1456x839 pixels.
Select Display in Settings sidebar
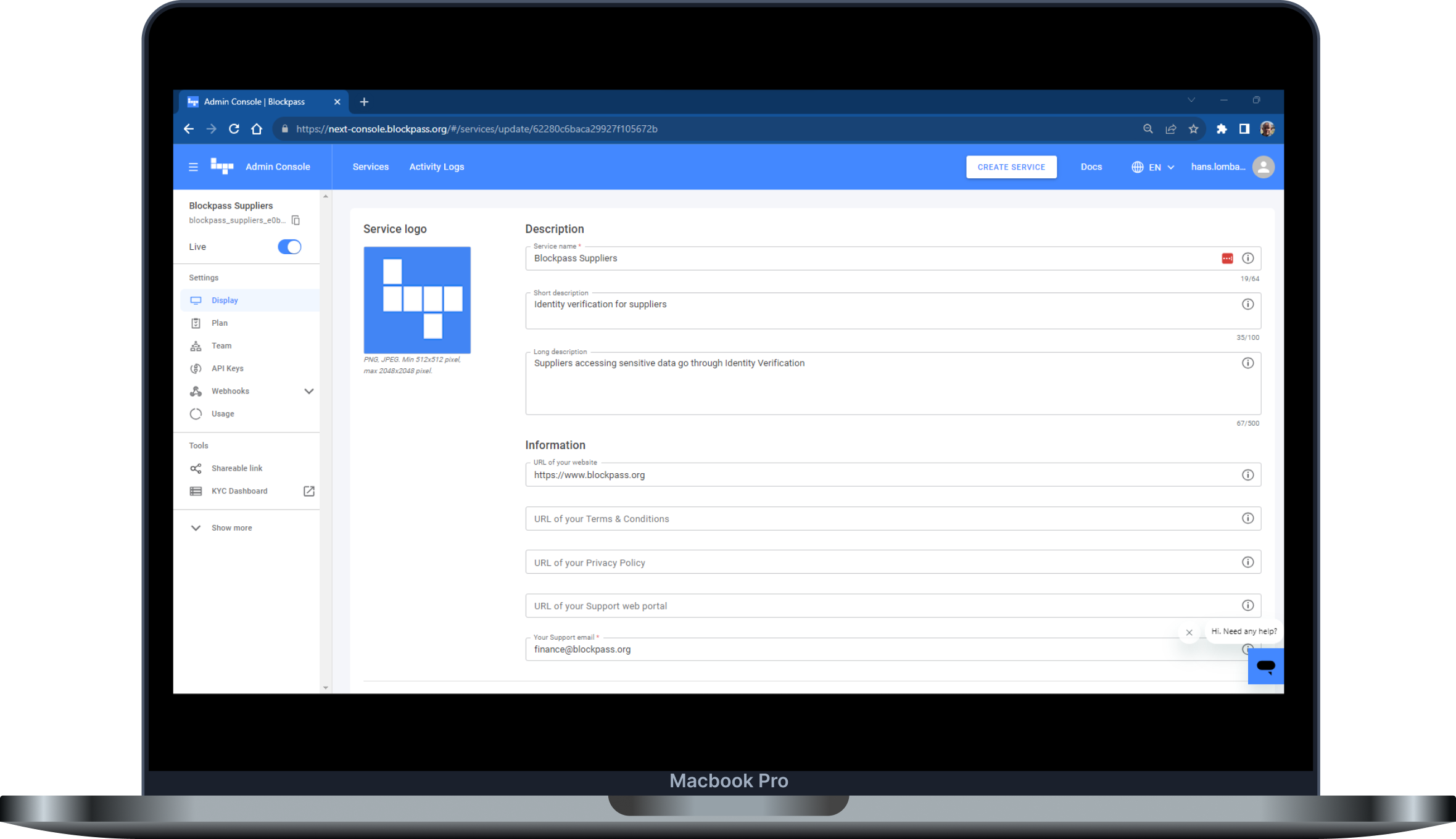click(250, 300)
